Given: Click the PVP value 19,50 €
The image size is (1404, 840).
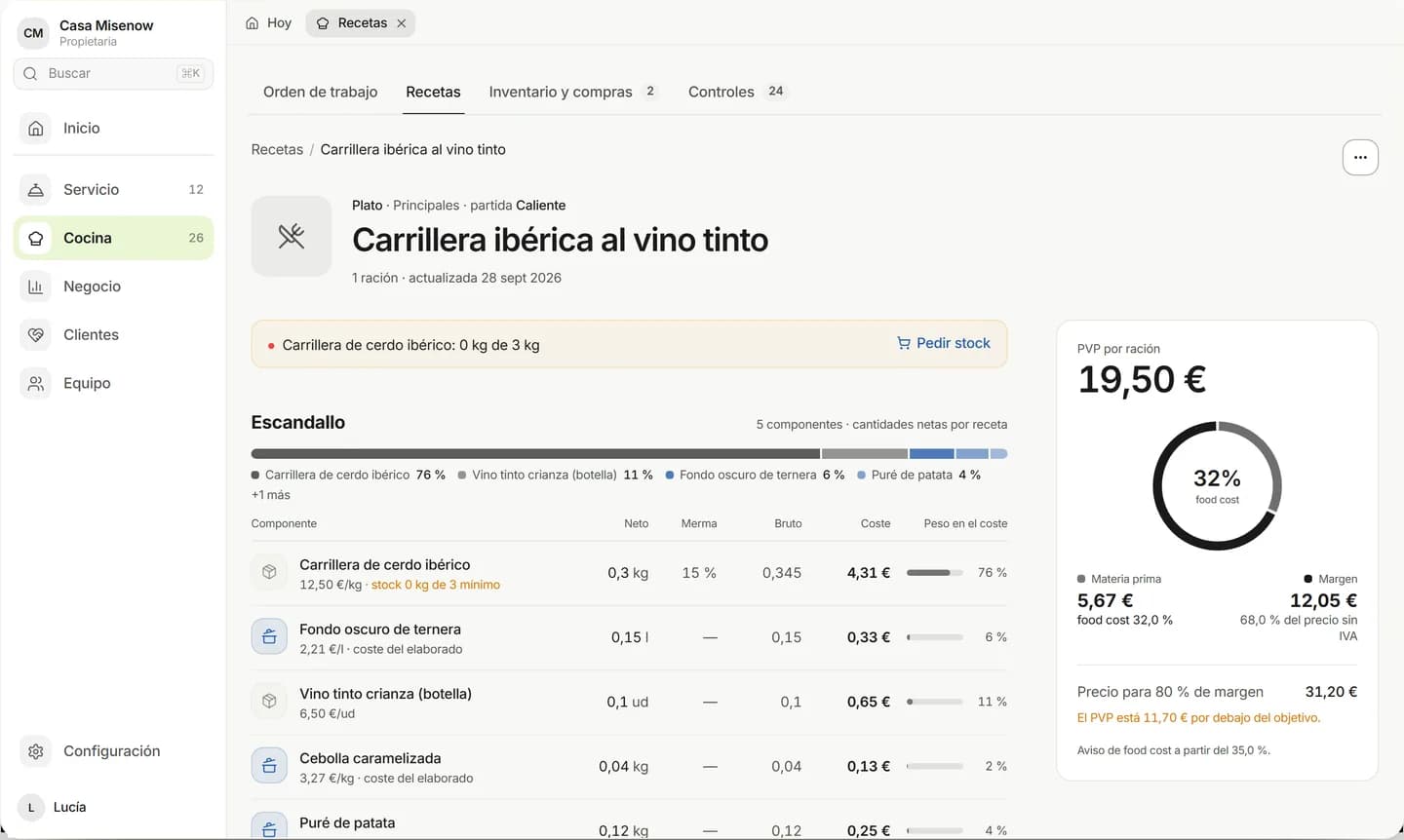Looking at the screenshot, I should pos(1142,379).
